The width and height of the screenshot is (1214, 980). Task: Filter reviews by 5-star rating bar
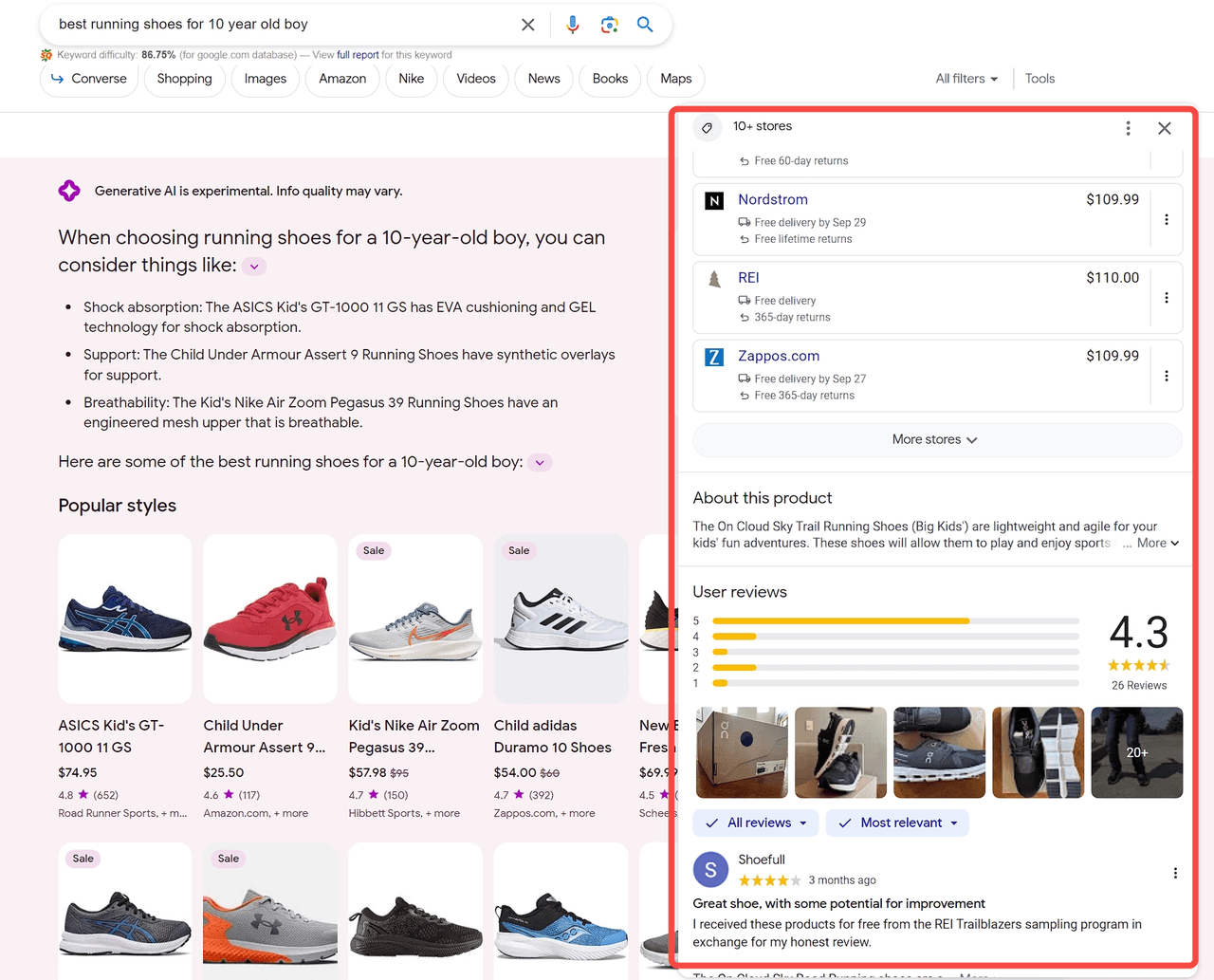click(x=895, y=620)
